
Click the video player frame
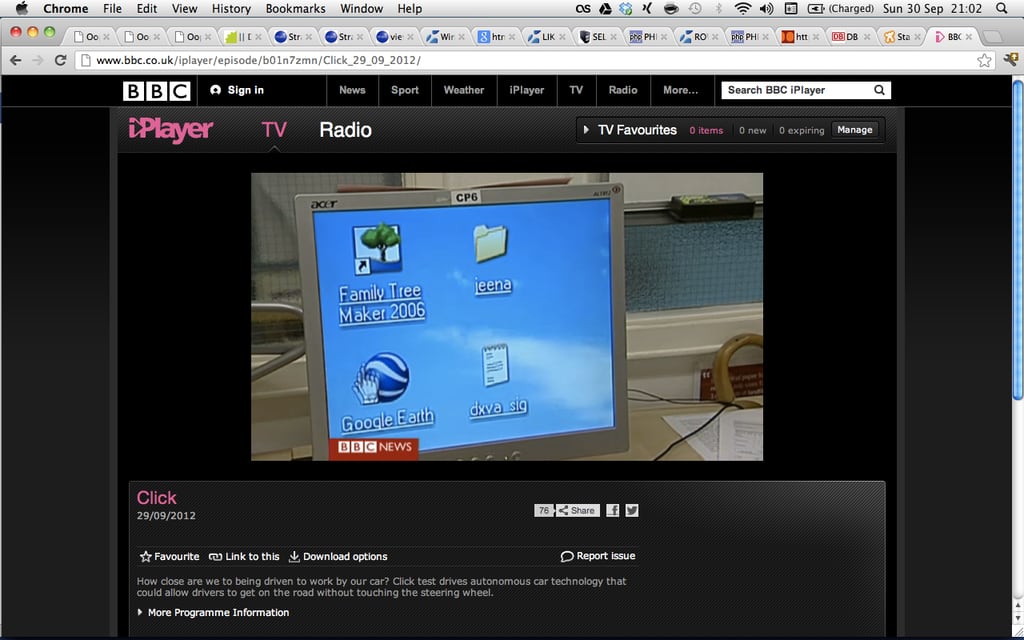[507, 317]
